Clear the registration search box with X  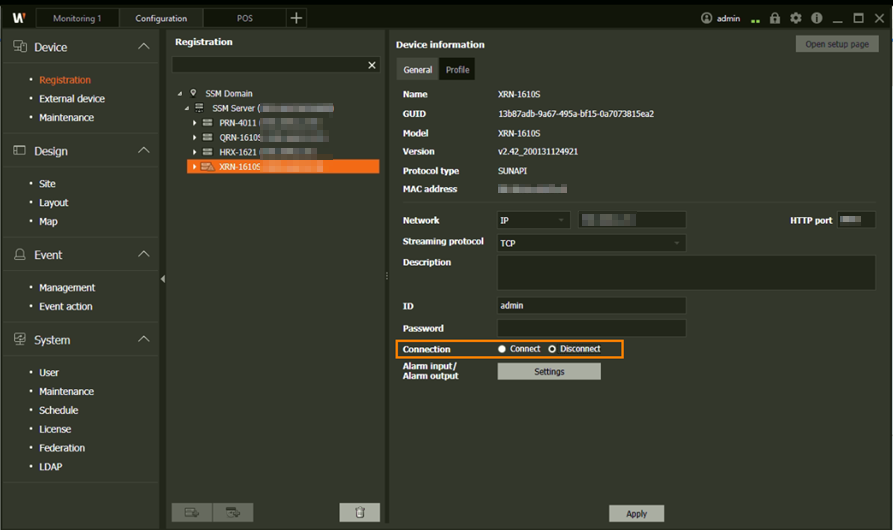(x=372, y=65)
